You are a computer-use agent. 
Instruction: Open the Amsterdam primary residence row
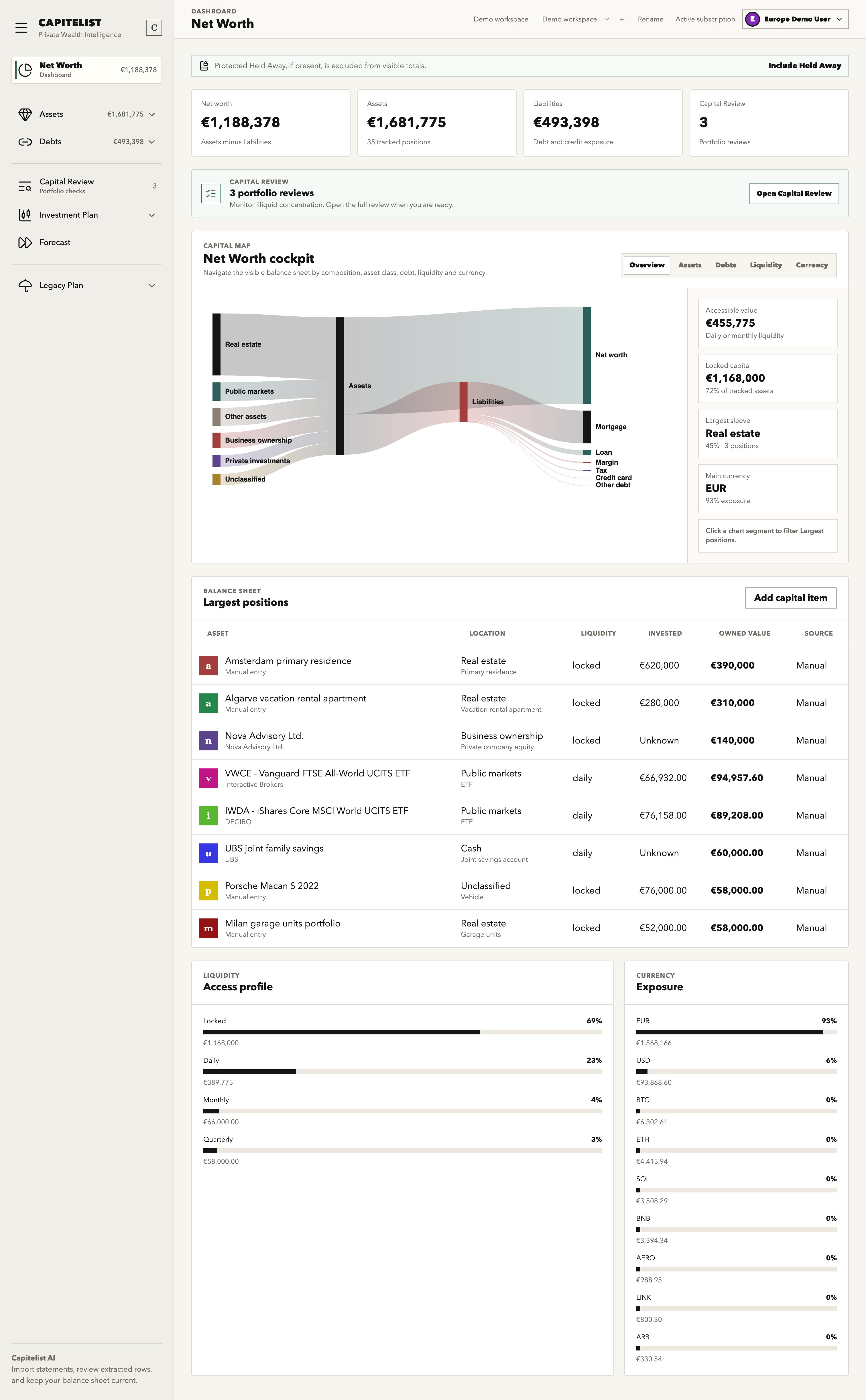click(x=519, y=665)
